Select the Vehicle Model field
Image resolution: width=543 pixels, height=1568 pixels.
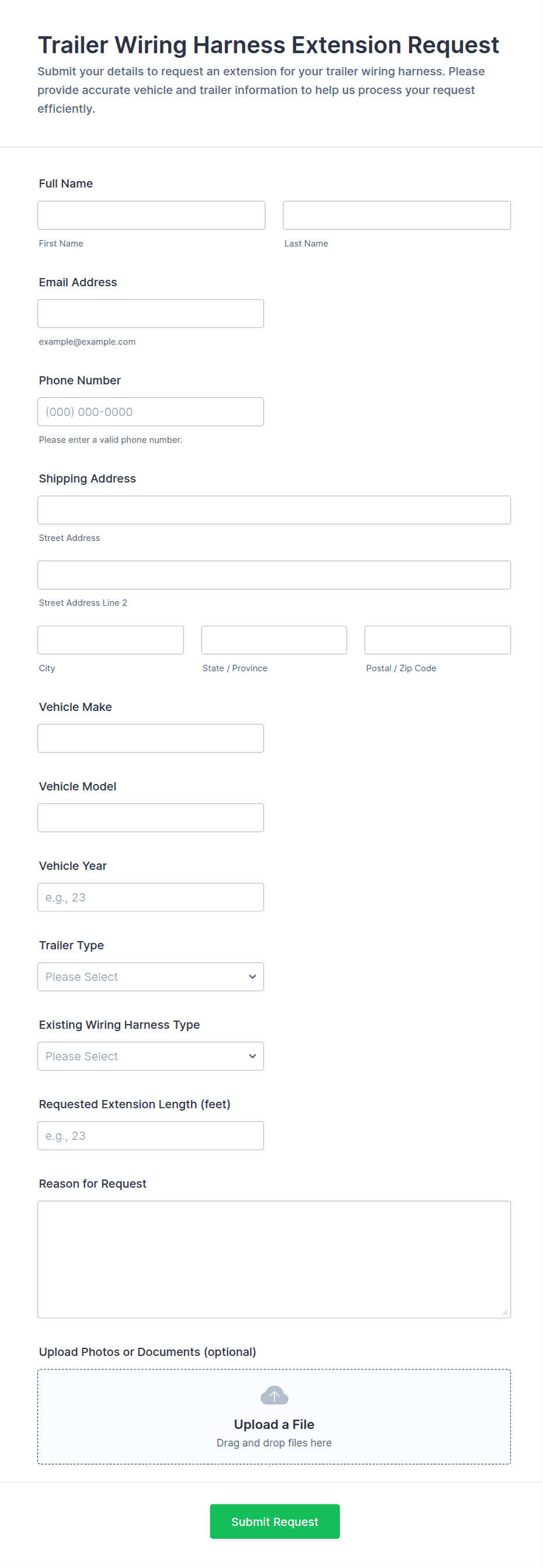coord(150,817)
